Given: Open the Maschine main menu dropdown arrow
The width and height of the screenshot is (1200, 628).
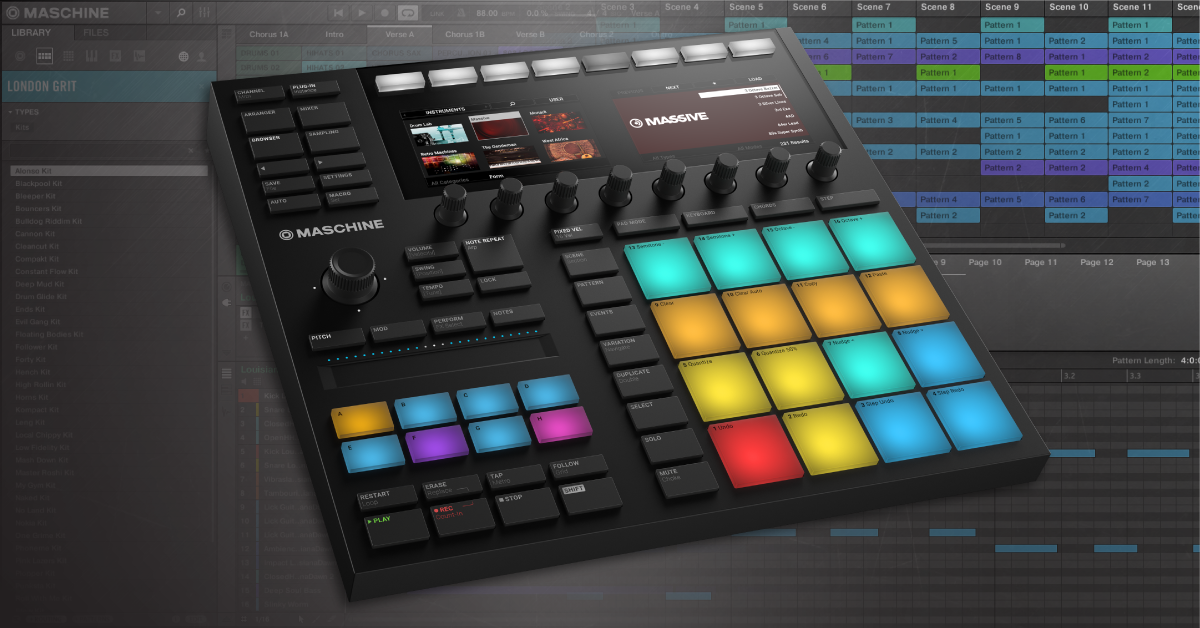Looking at the screenshot, I should 156,13.
